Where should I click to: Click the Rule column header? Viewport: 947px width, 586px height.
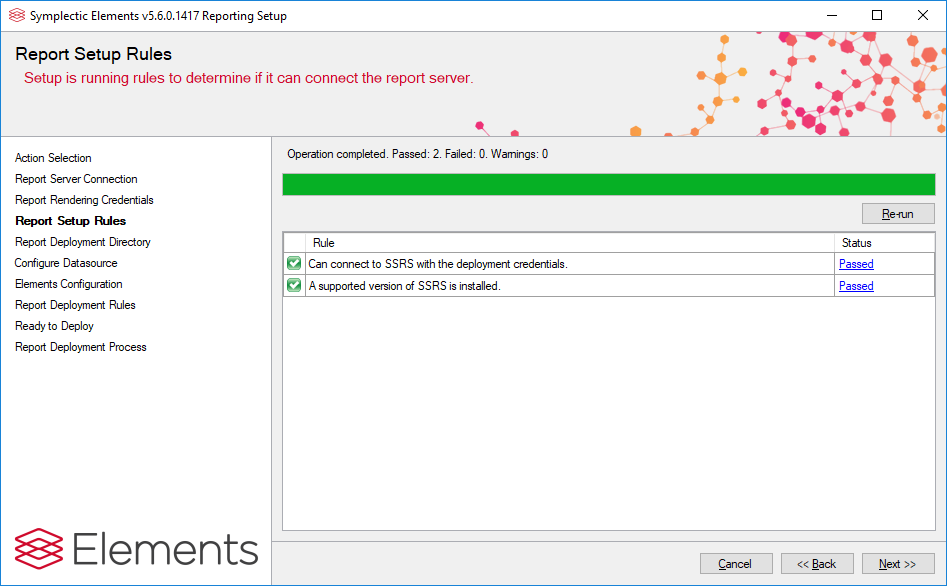coord(570,243)
